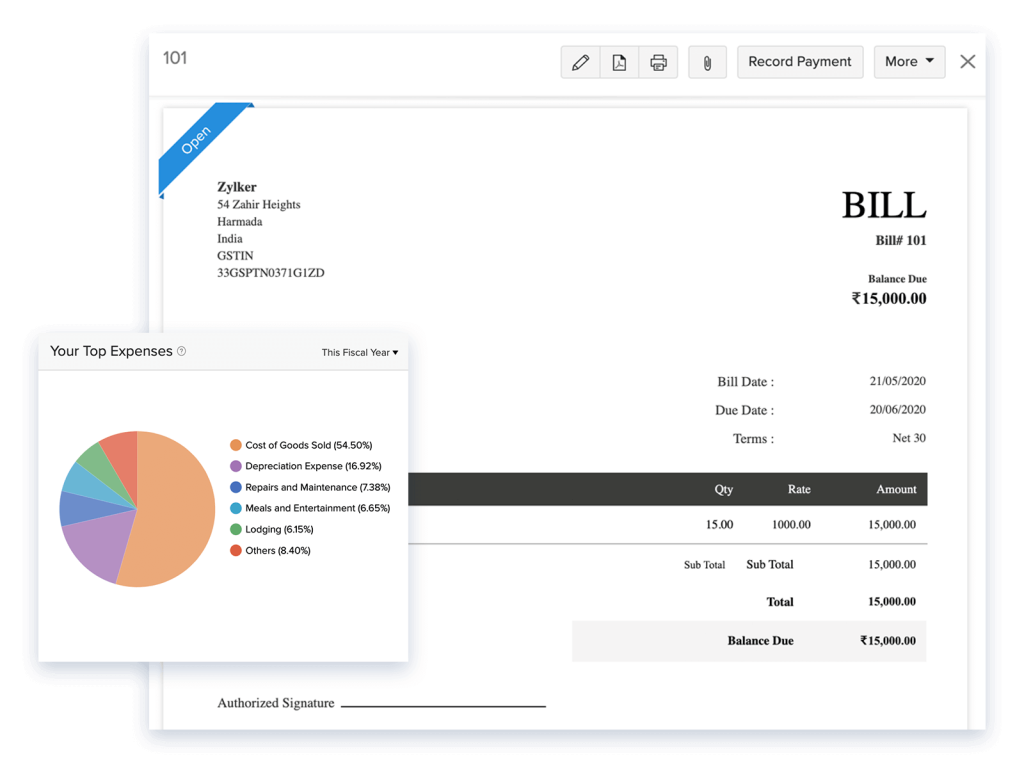
Task: Click the GSTIN number 33GSPTN0371G1ZD
Action: coord(270,273)
